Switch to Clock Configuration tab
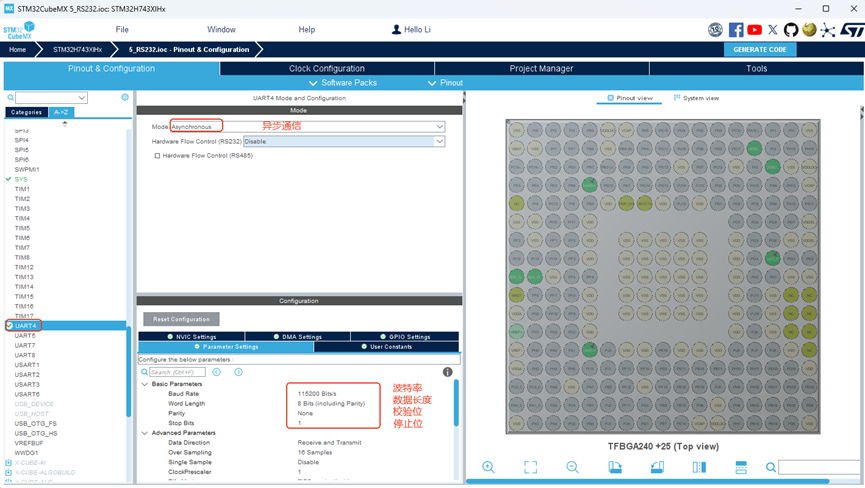 [x=327, y=68]
